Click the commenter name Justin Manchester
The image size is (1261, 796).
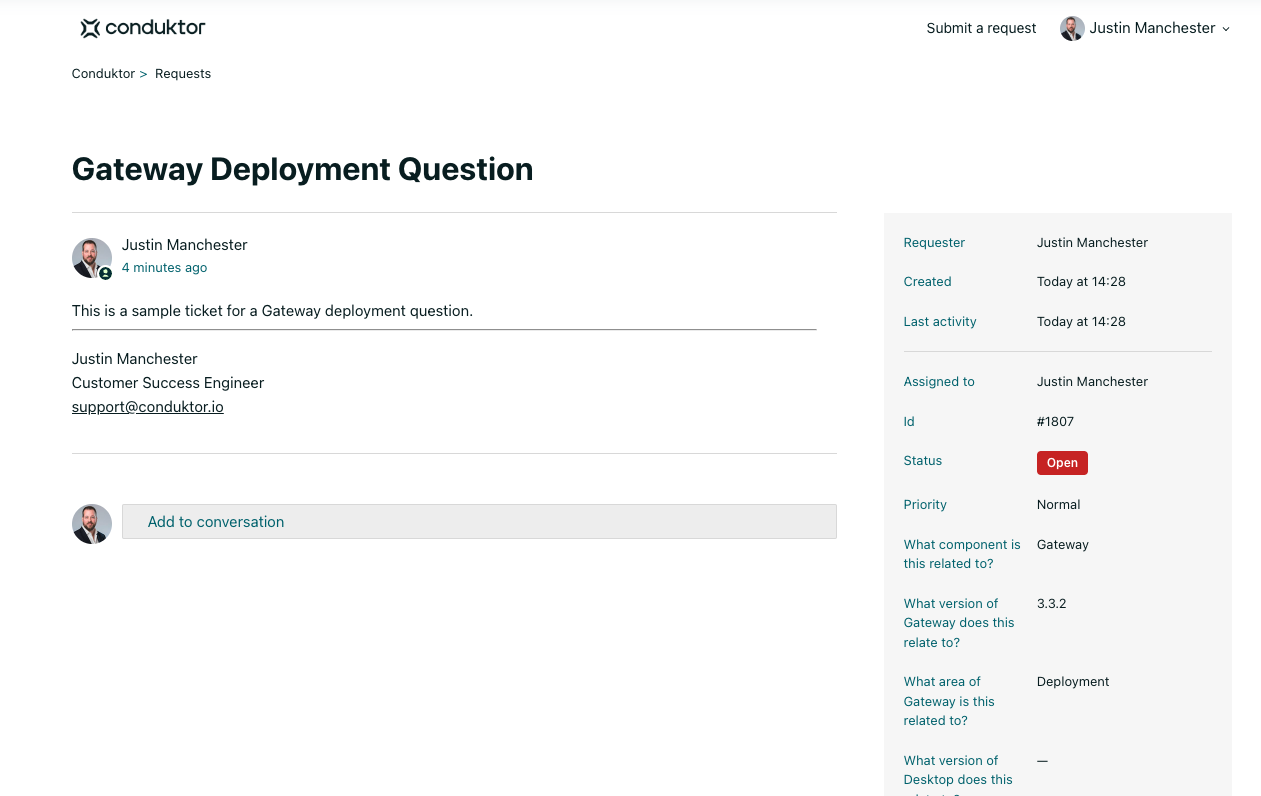(184, 245)
